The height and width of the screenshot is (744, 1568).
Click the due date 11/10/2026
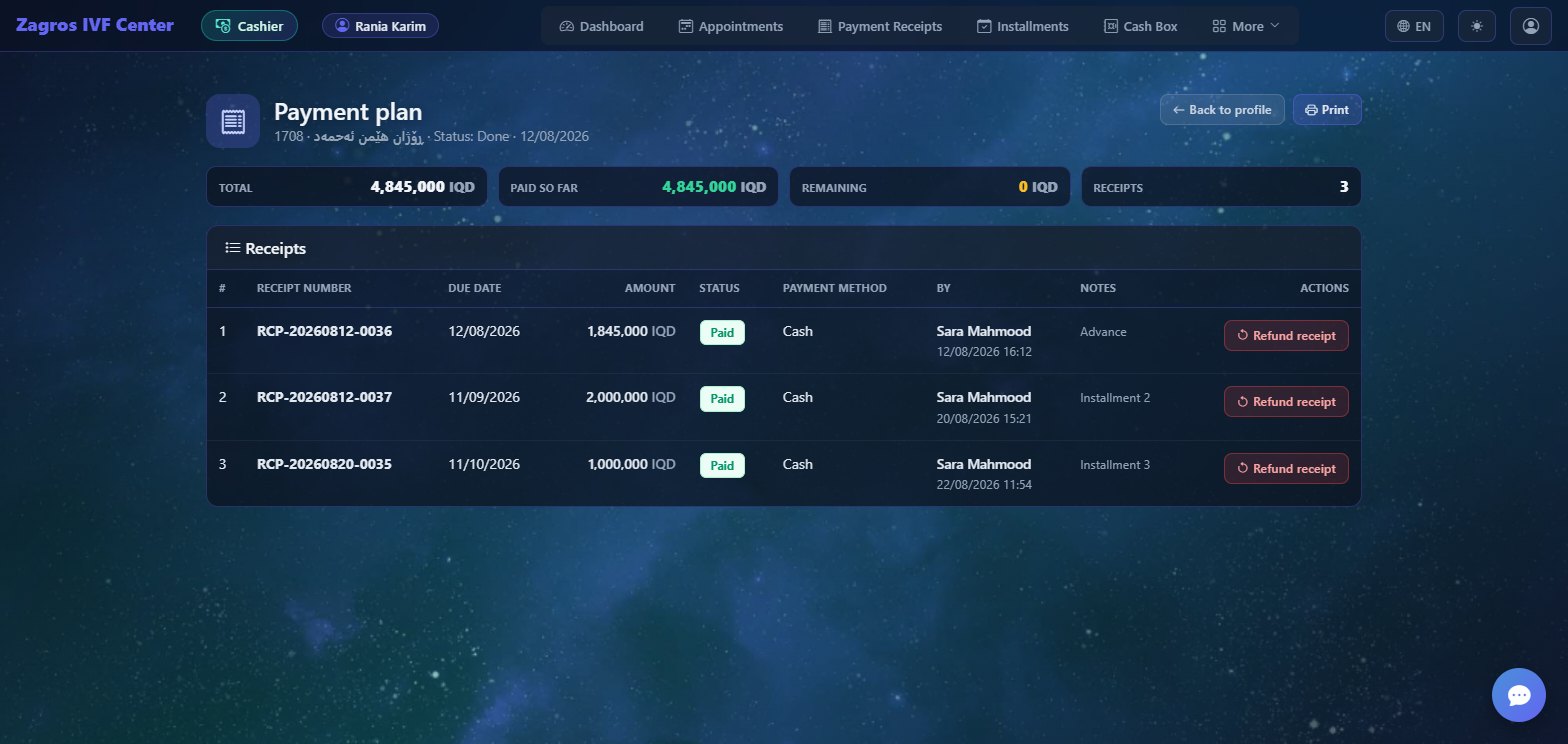[x=484, y=464]
